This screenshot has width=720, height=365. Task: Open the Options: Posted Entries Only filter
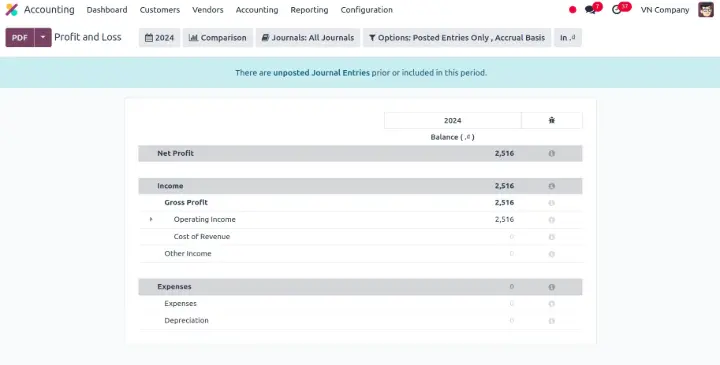457,38
